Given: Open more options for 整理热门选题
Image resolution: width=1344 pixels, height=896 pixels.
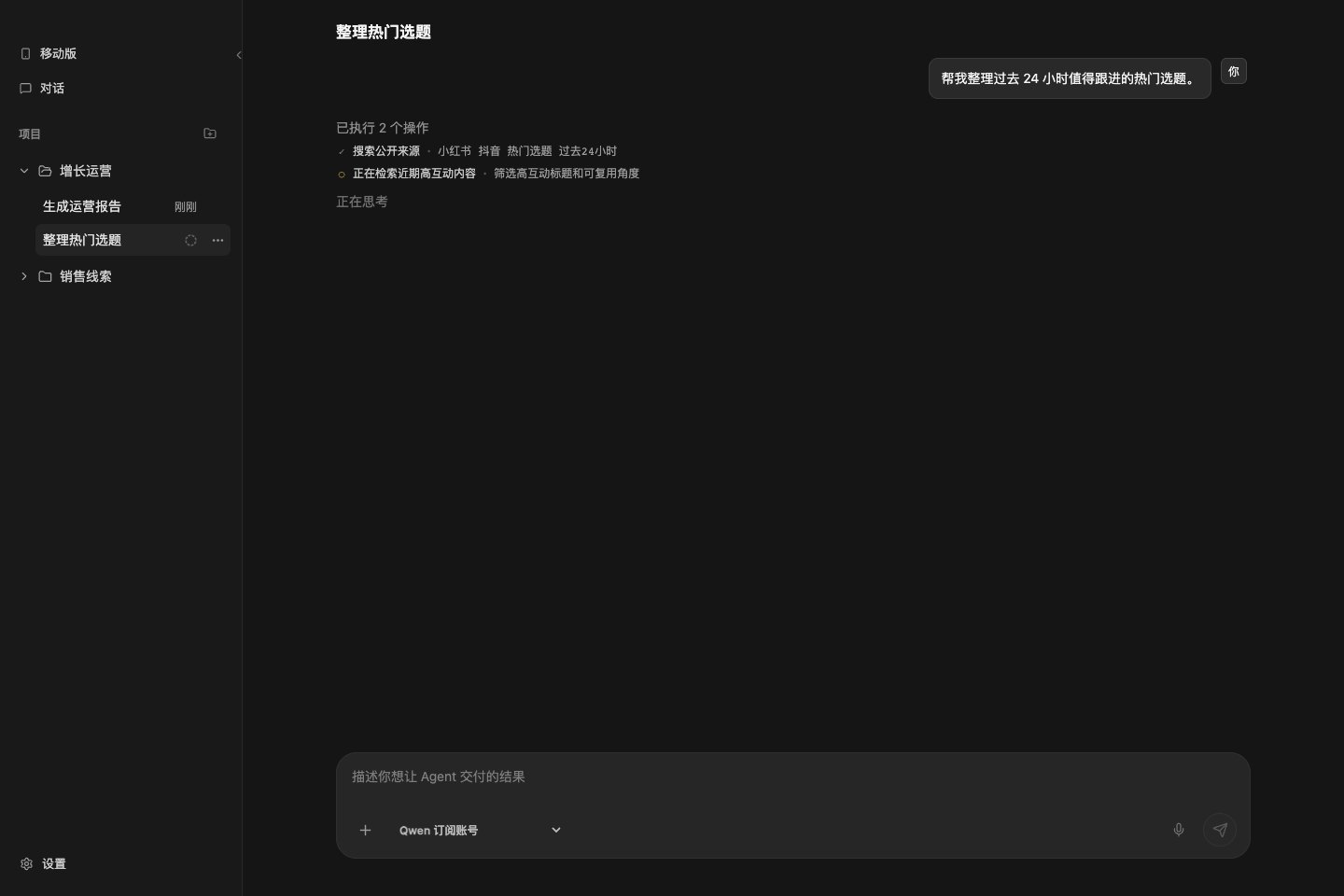Looking at the screenshot, I should [217, 240].
